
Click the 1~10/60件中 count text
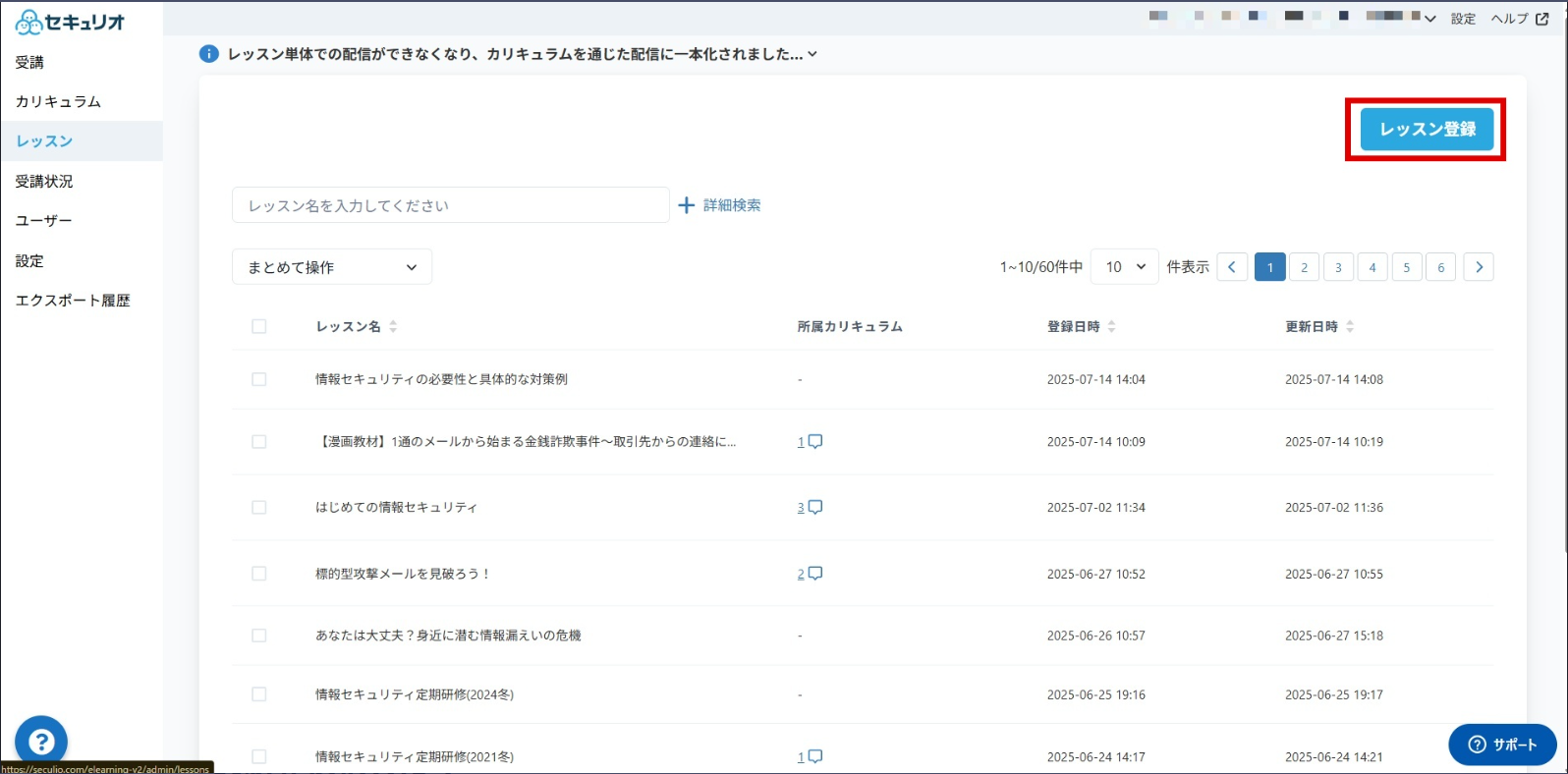1041,267
